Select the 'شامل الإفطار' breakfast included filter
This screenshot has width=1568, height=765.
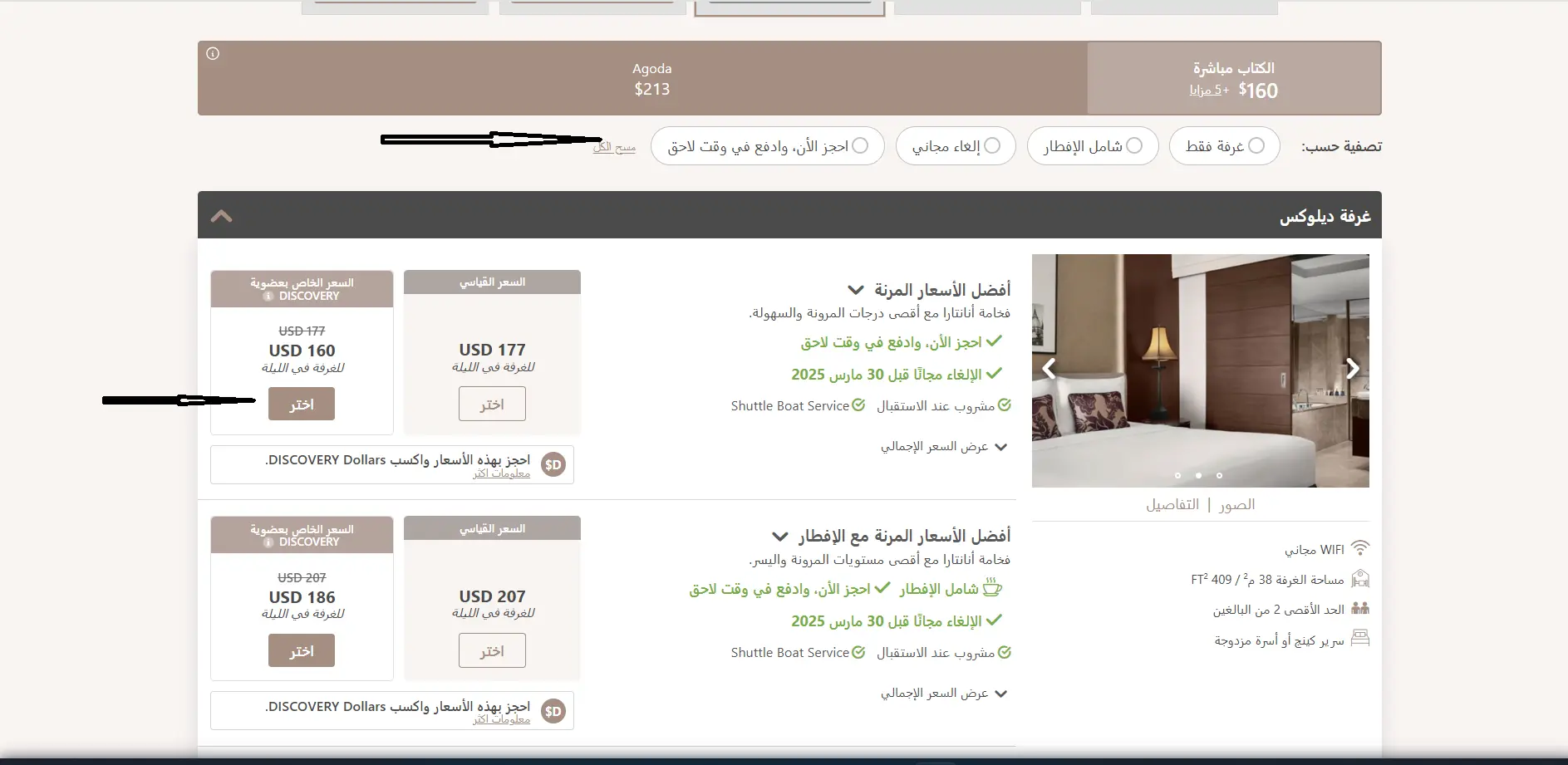coord(1133,146)
